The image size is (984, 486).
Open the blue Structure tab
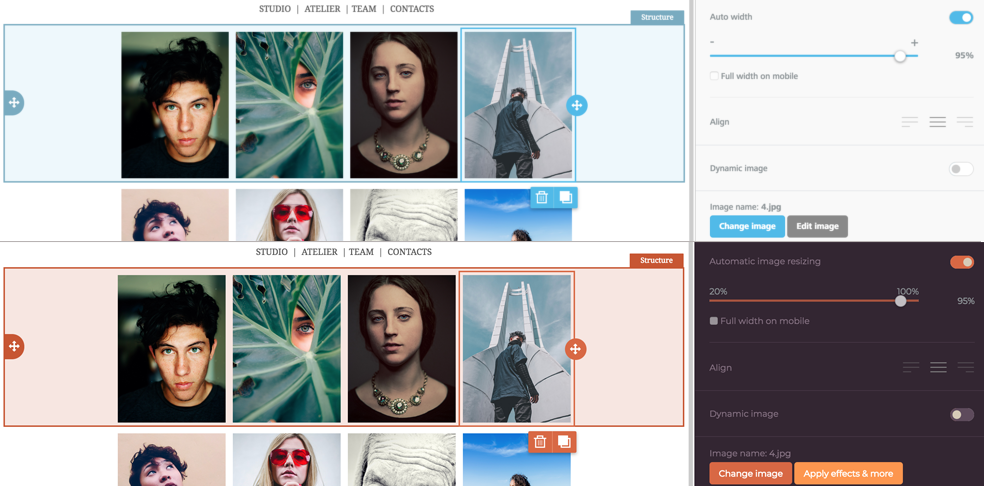click(657, 17)
